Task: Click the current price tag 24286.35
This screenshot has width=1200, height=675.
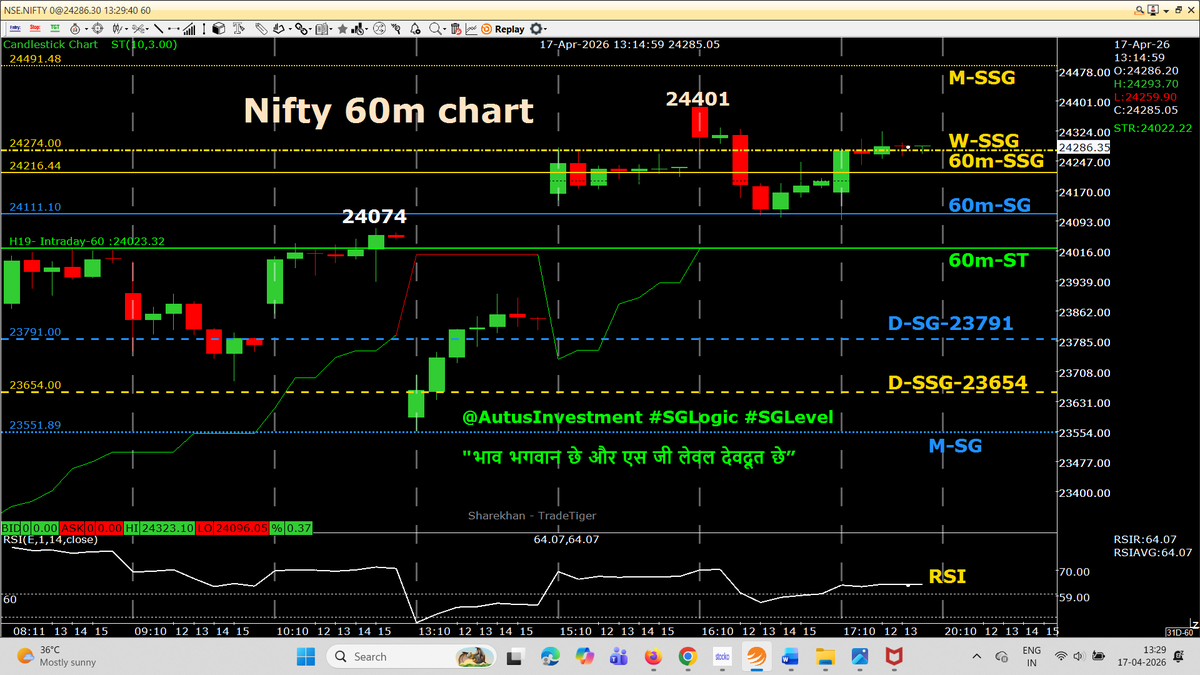Action: (1084, 147)
